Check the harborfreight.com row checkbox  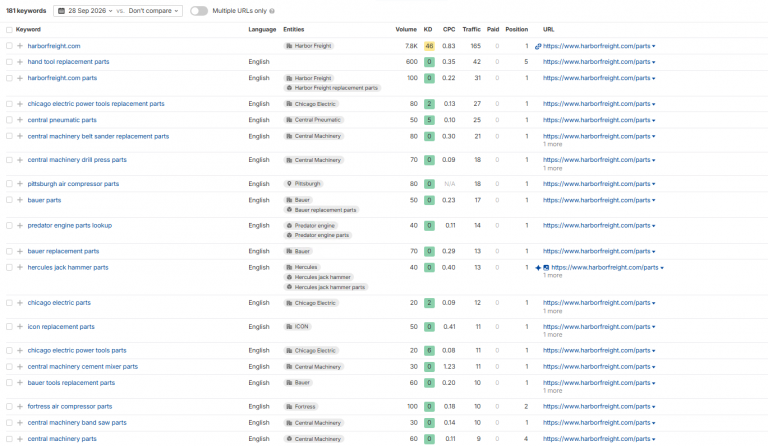pos(9,46)
